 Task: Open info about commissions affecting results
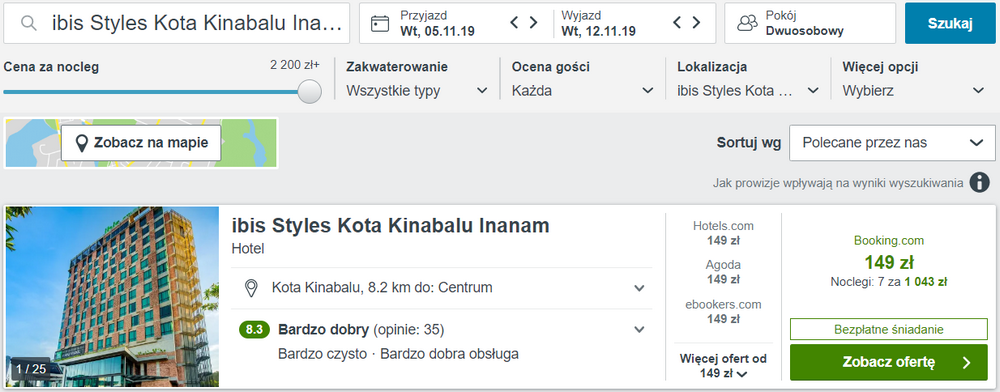point(980,182)
